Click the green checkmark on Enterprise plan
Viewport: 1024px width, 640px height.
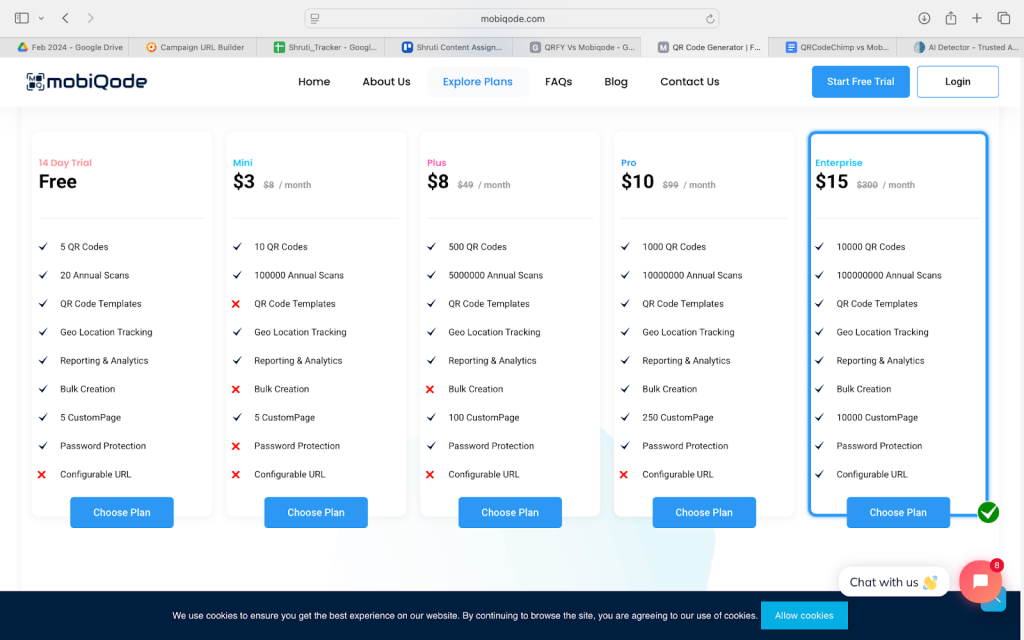point(988,512)
